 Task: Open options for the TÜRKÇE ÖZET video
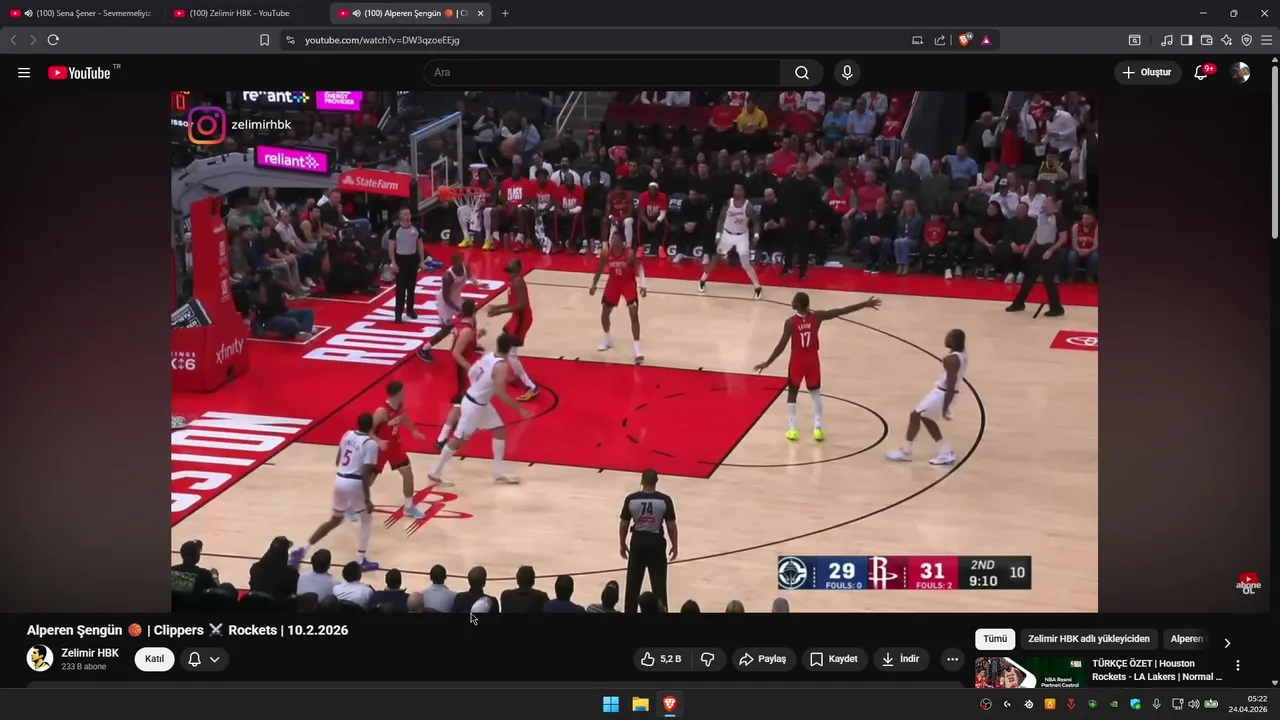(1238, 666)
